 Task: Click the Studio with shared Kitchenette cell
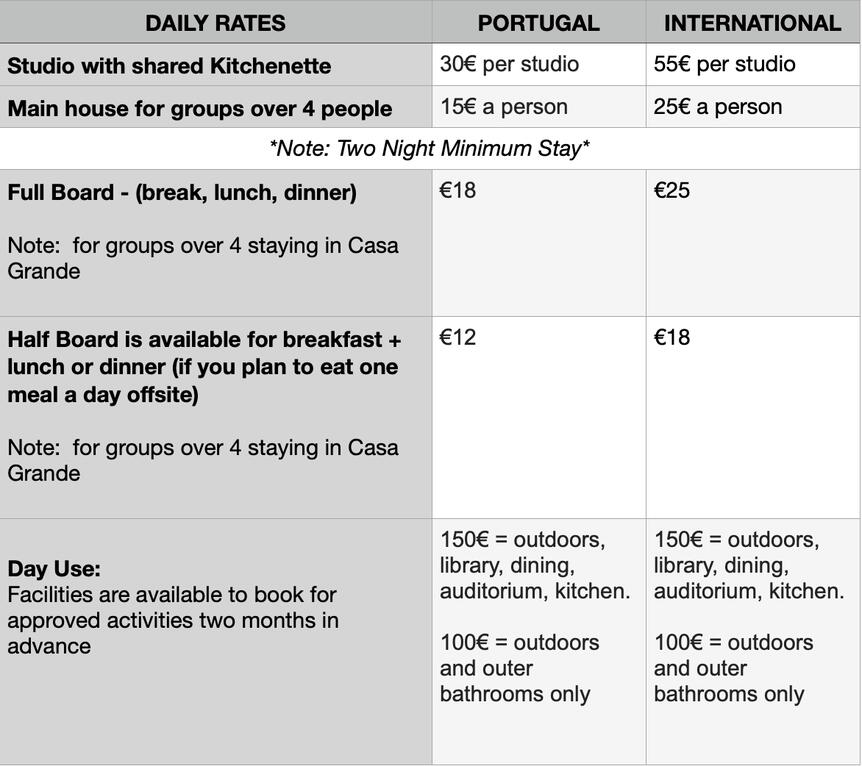pyautogui.click(x=169, y=66)
